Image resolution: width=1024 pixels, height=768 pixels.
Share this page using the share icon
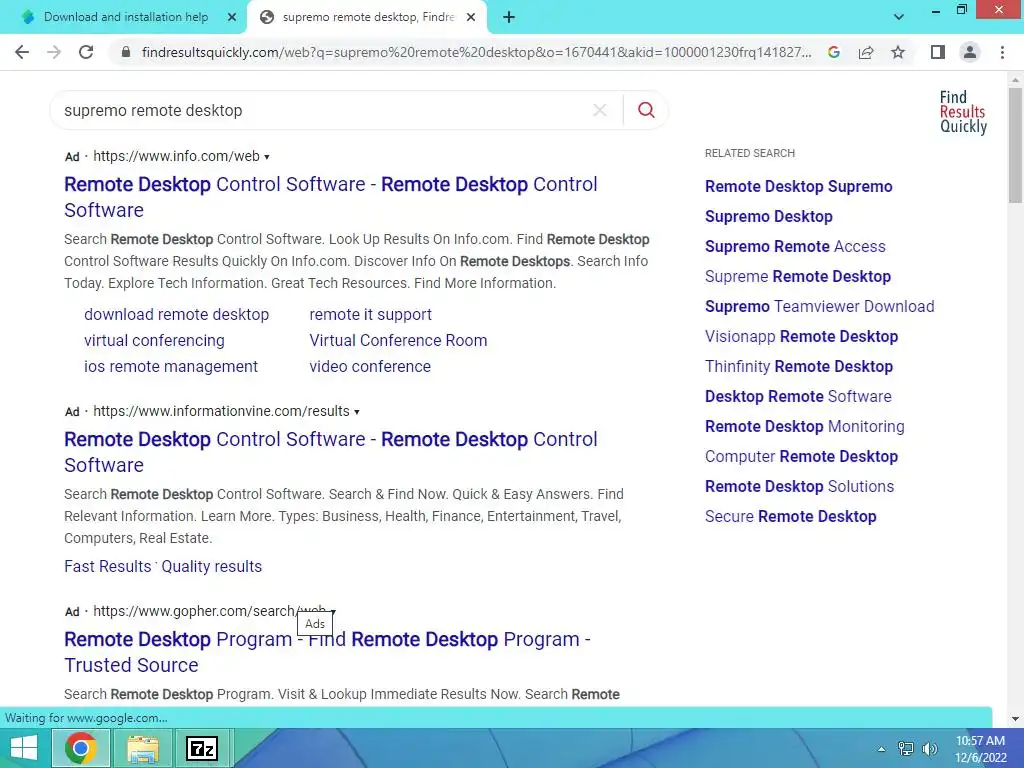click(x=866, y=52)
